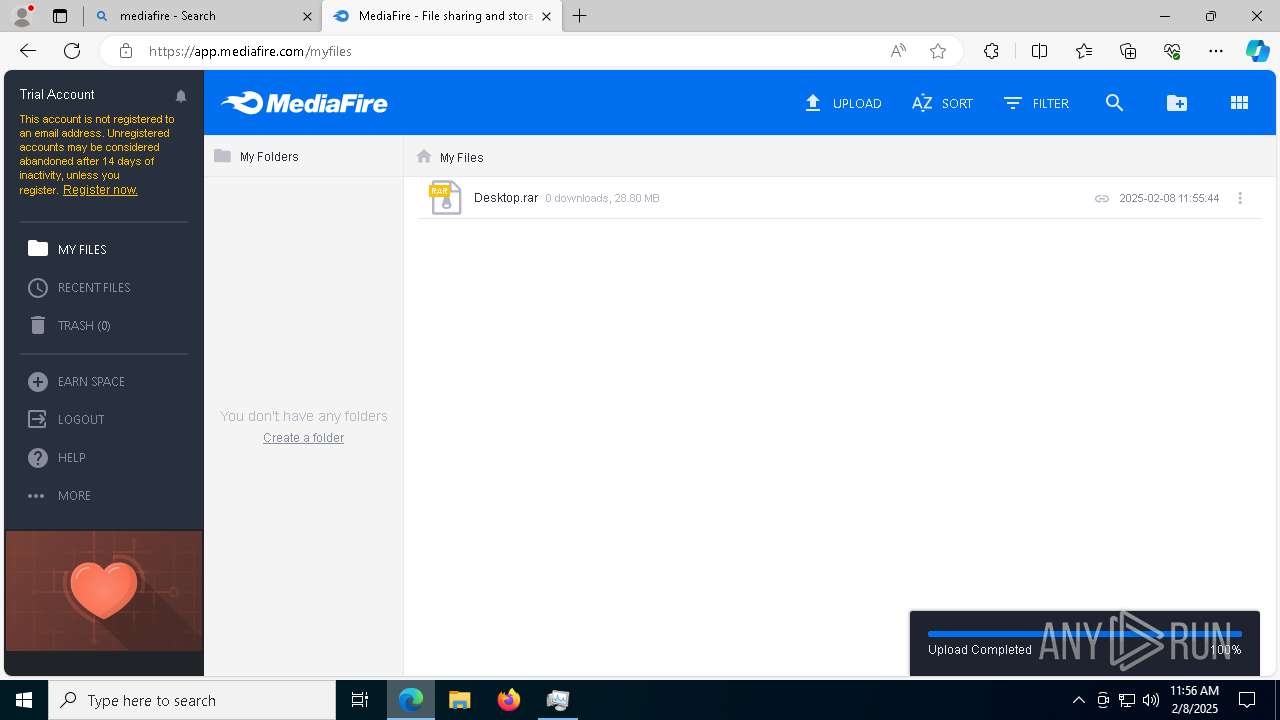This screenshot has height=720, width=1280.
Task: Open a new browser tab
Action: click(x=580, y=16)
